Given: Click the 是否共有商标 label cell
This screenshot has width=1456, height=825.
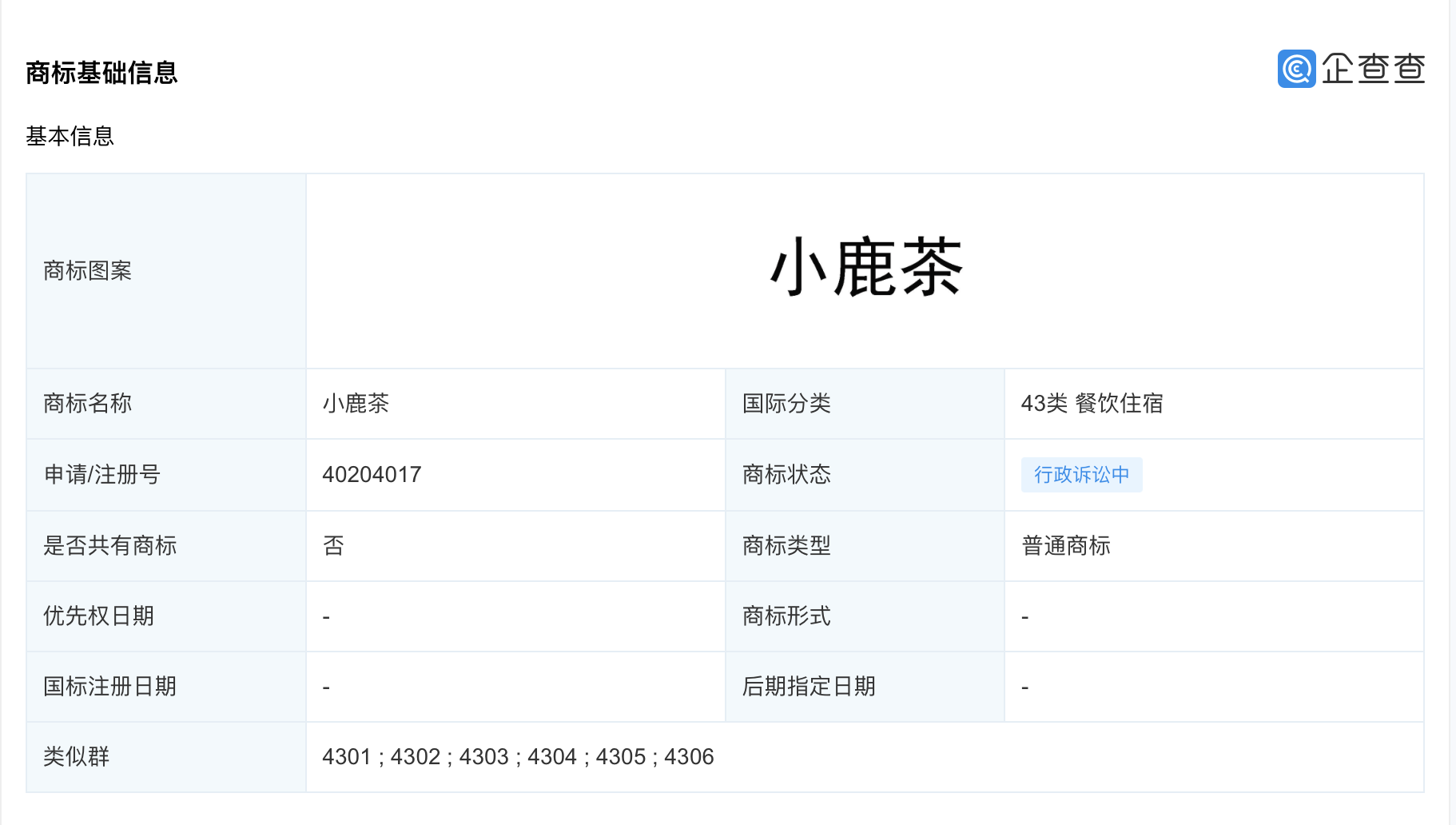Looking at the screenshot, I should pyautogui.click(x=166, y=546).
